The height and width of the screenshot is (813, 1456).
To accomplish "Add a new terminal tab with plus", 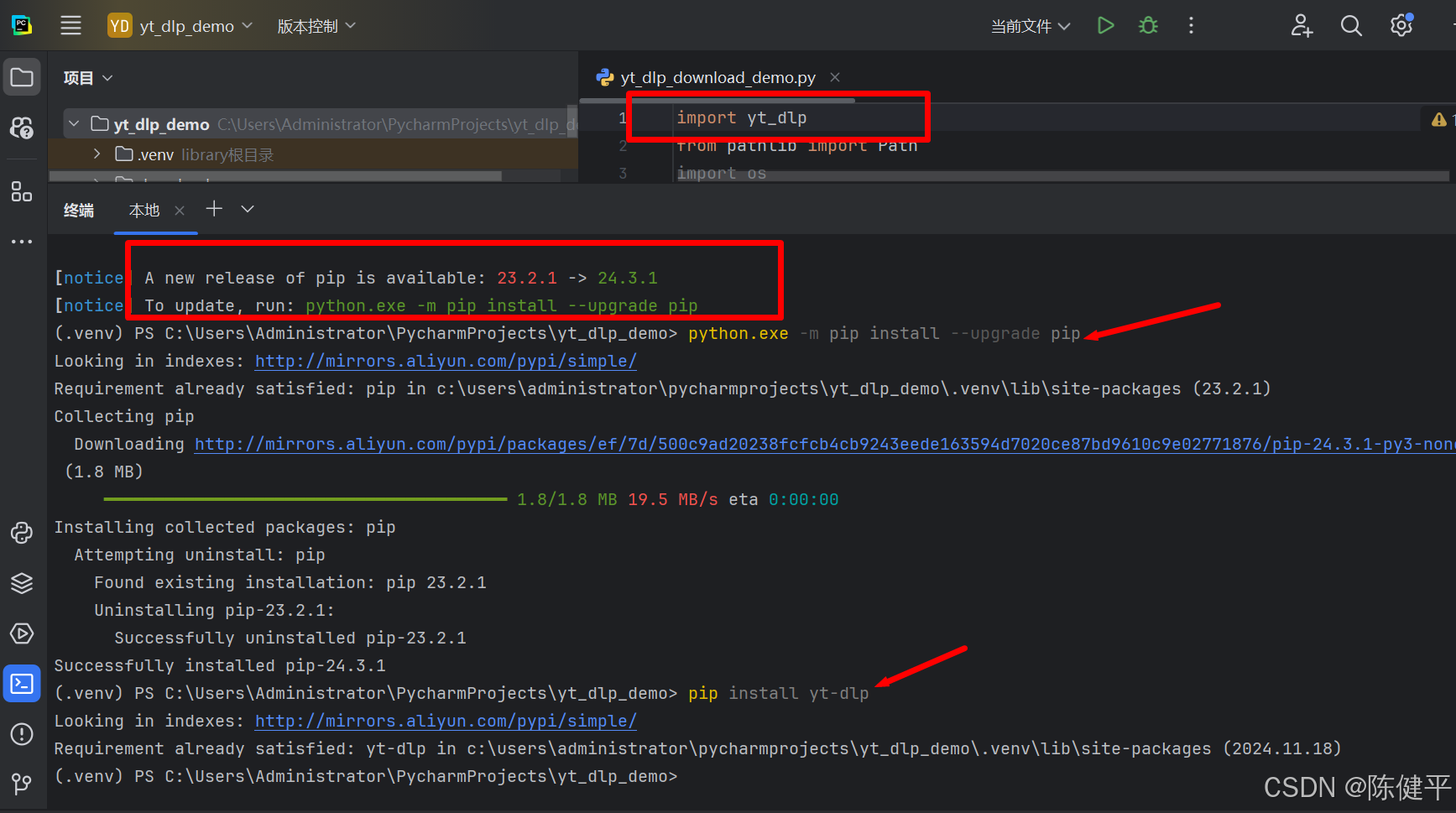I will [214, 209].
